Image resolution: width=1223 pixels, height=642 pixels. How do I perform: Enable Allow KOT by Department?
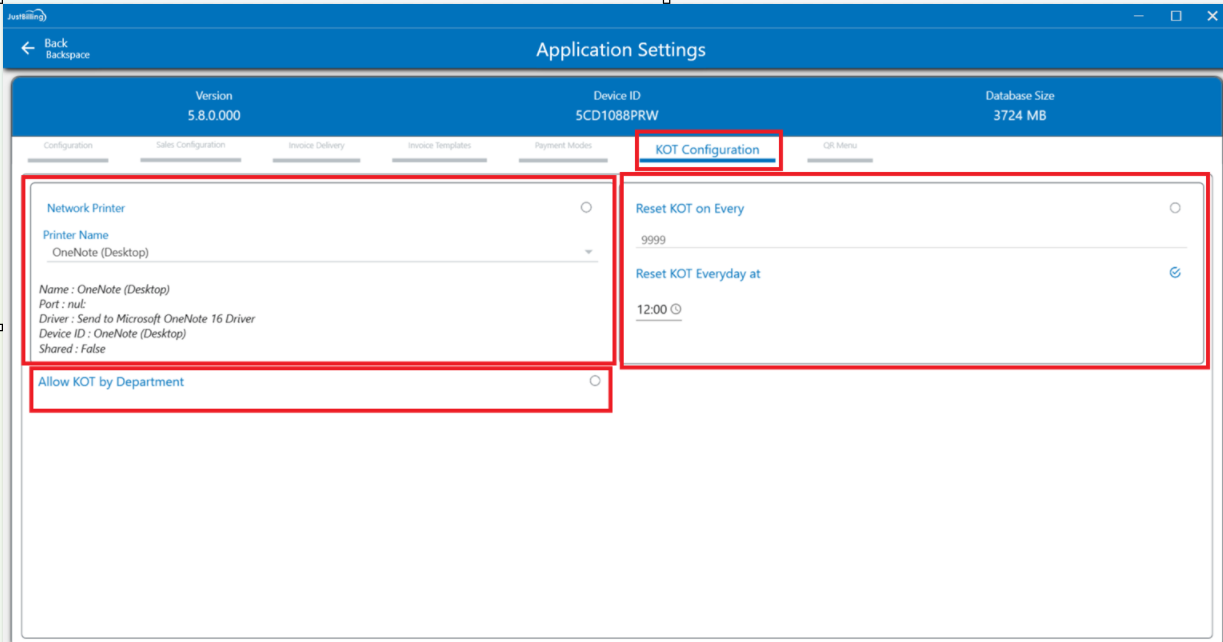tap(595, 381)
